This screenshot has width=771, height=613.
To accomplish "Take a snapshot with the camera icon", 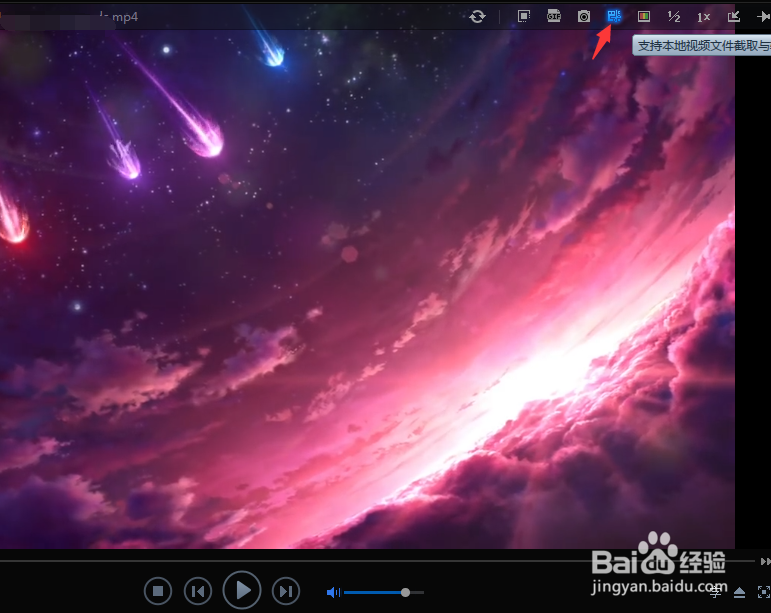I will tap(584, 17).
